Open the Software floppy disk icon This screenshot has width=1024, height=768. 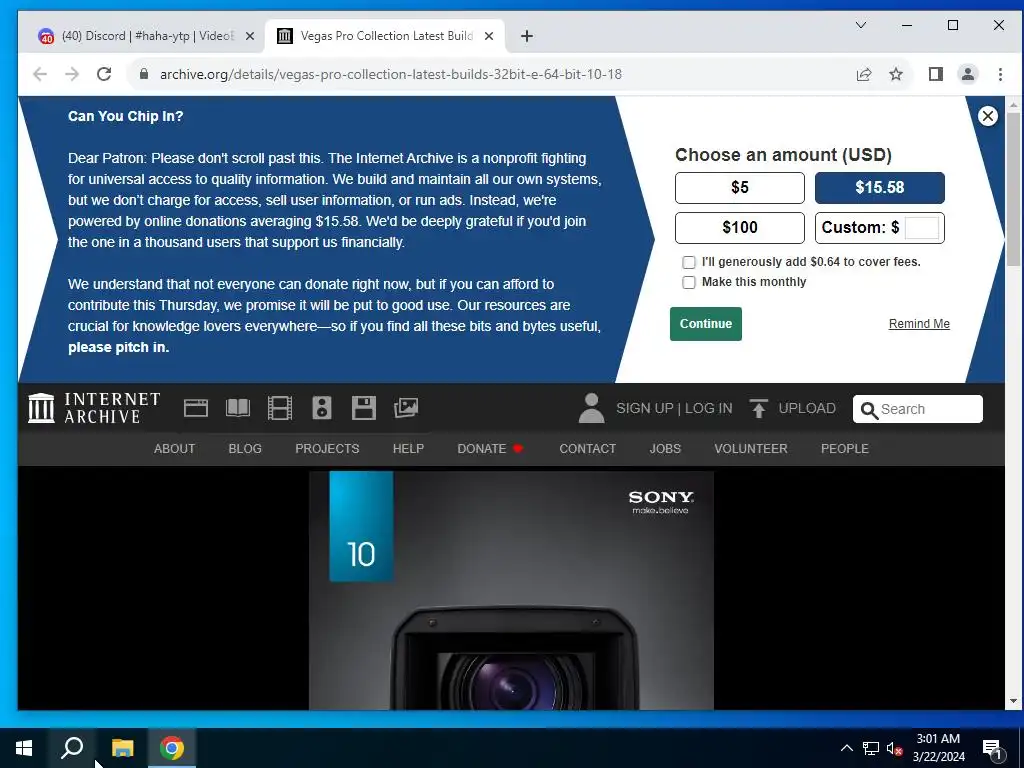[364, 408]
